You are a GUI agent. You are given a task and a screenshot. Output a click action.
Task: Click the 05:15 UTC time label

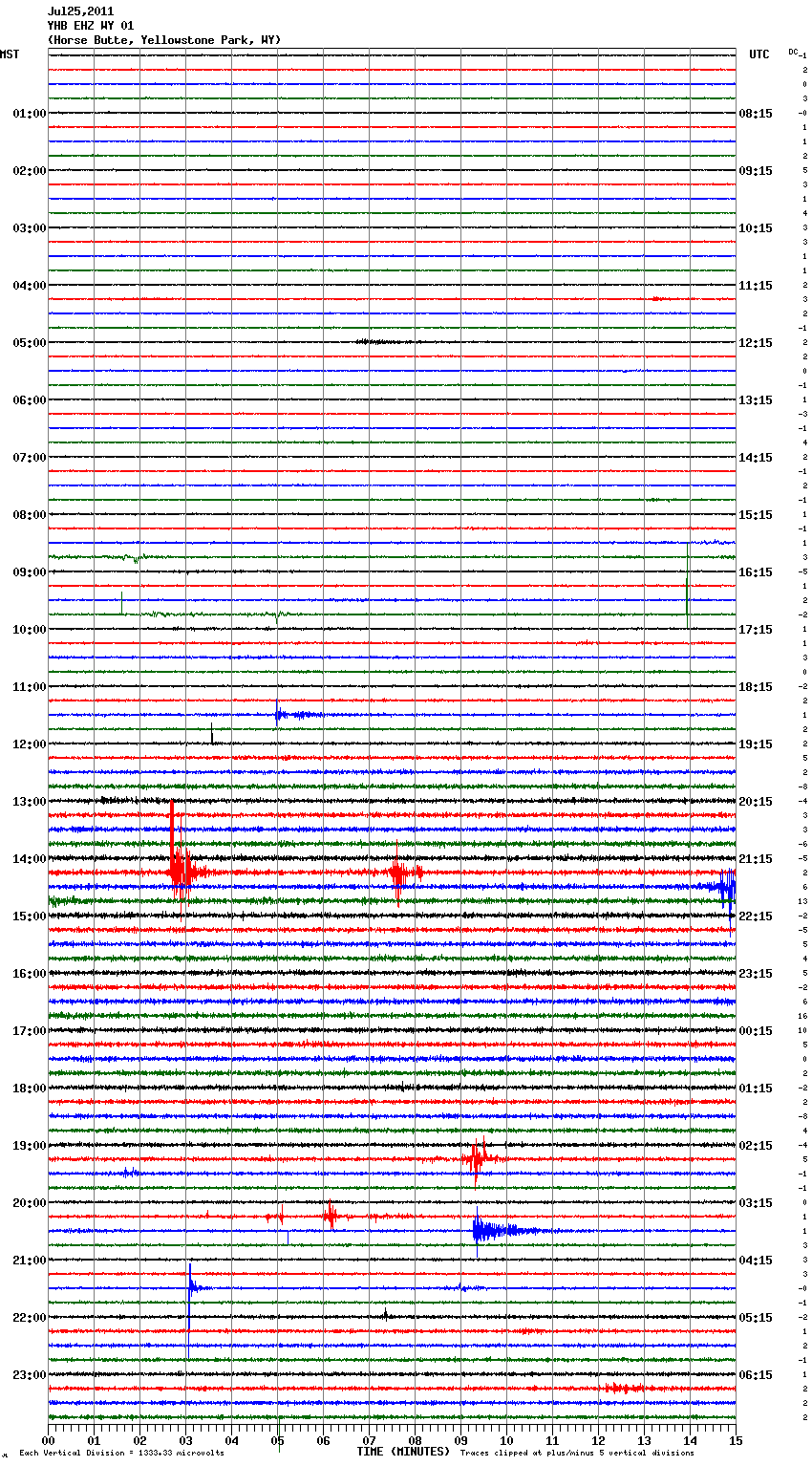[x=756, y=1318]
